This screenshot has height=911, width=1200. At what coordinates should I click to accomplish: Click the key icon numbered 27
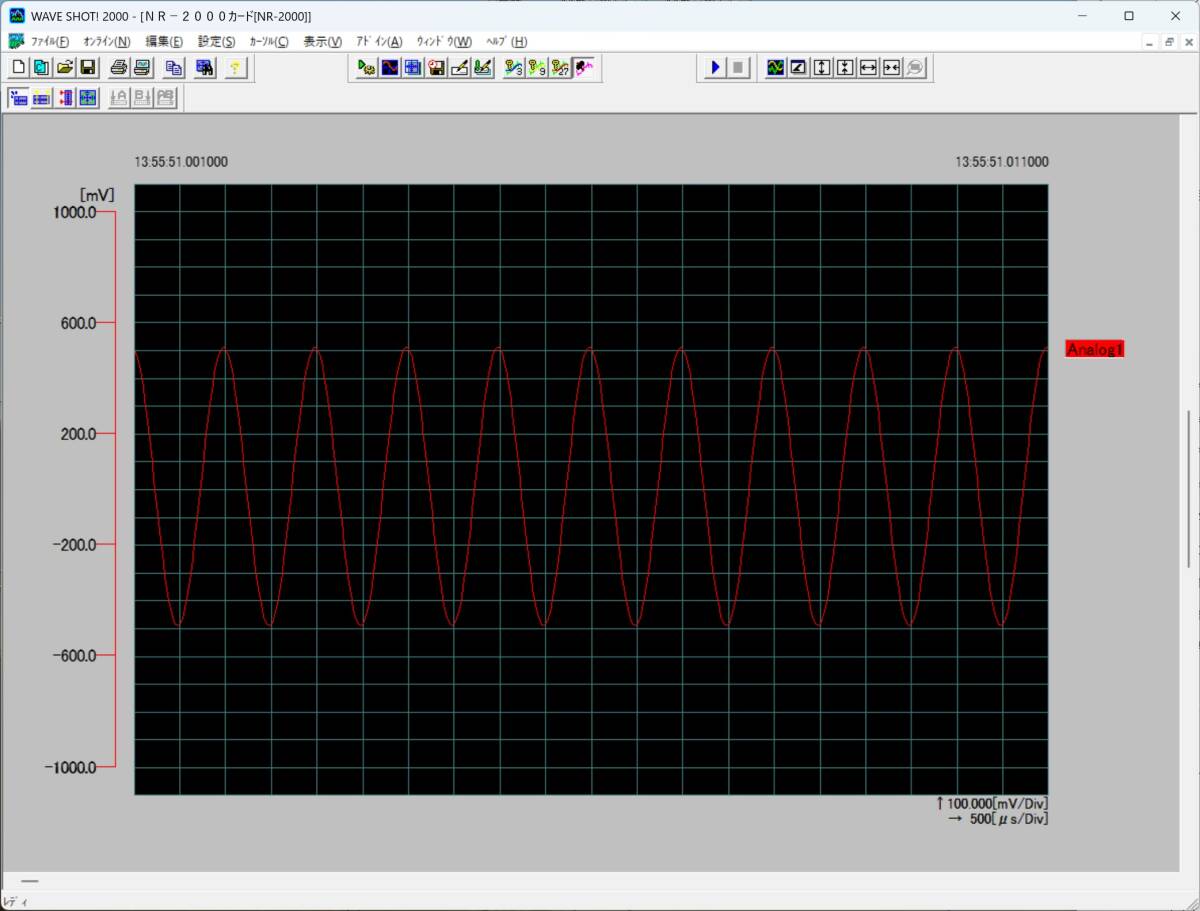pos(560,68)
